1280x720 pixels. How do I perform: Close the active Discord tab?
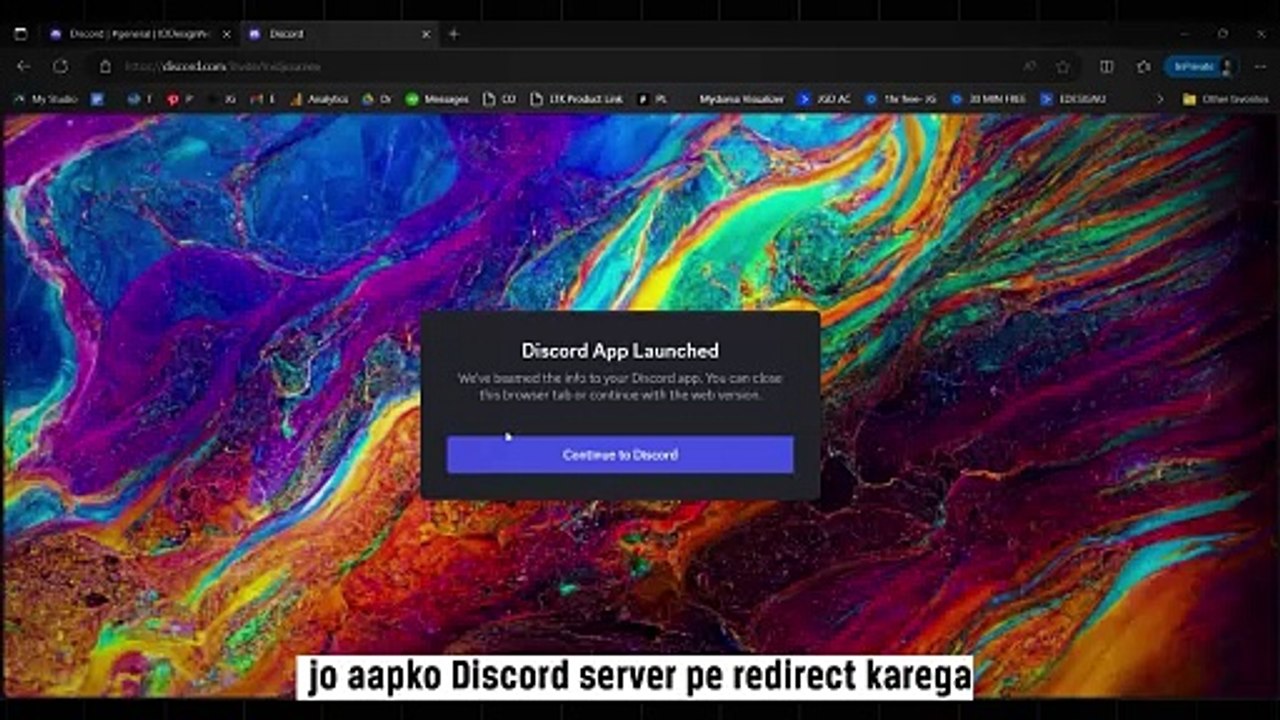click(x=426, y=34)
